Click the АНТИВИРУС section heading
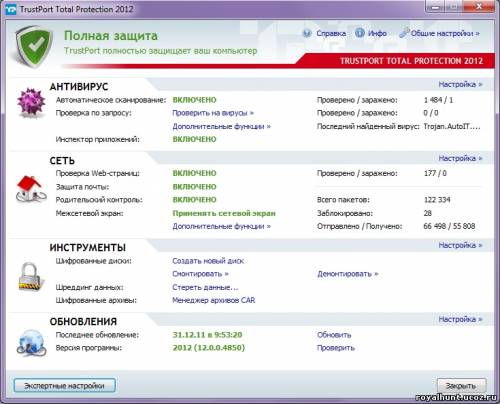 click(79, 87)
